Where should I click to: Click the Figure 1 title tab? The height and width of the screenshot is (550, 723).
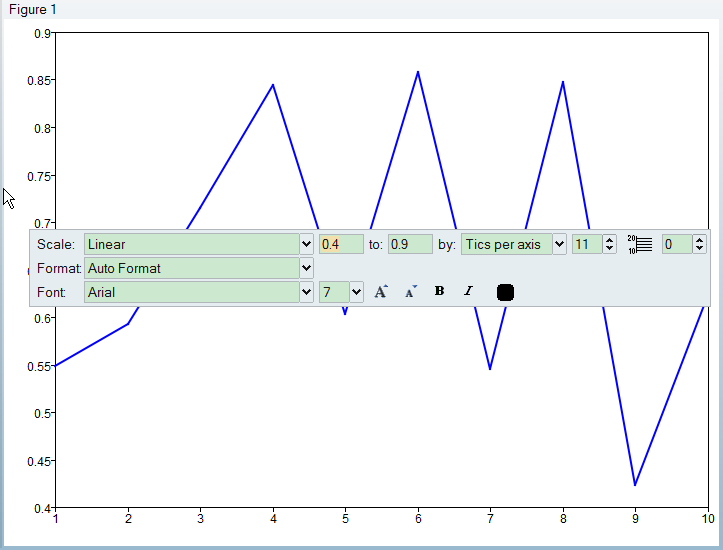coord(33,9)
